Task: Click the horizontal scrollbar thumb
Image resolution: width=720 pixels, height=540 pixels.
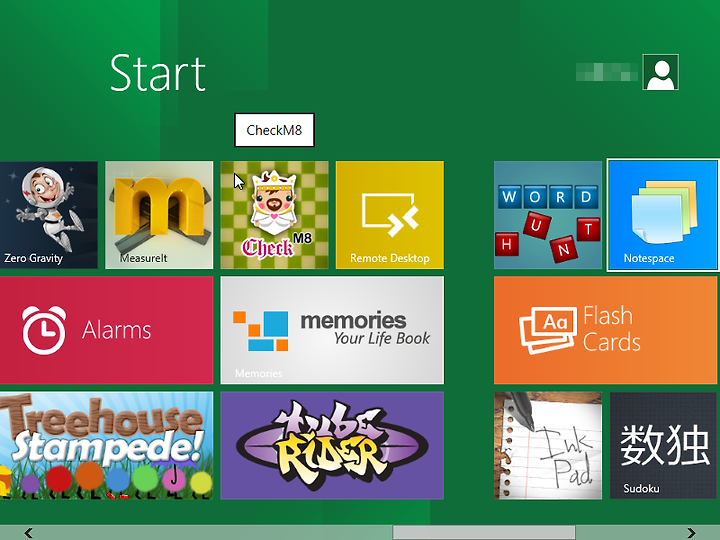Action: tap(484, 533)
